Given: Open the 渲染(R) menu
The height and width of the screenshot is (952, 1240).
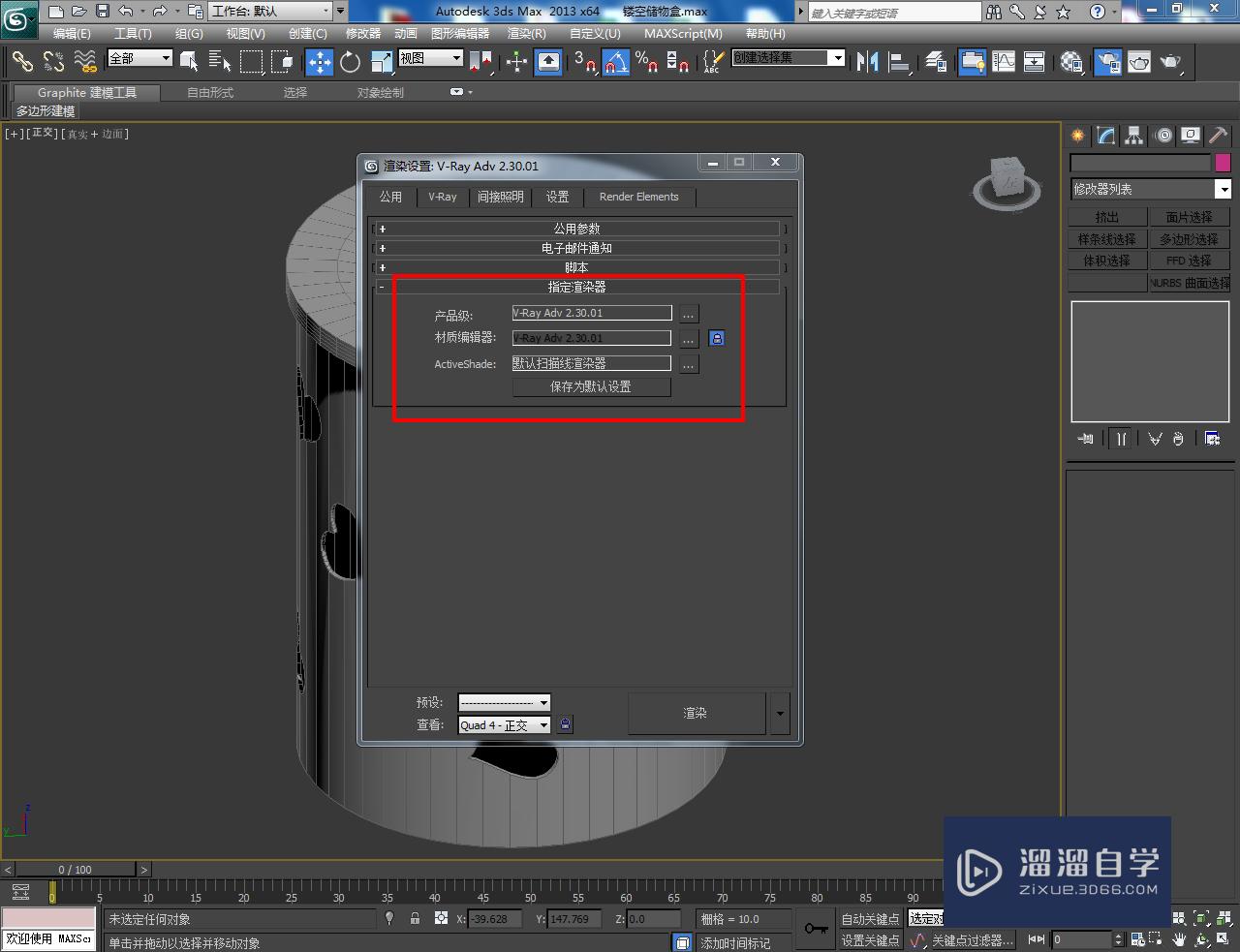Looking at the screenshot, I should (x=527, y=33).
